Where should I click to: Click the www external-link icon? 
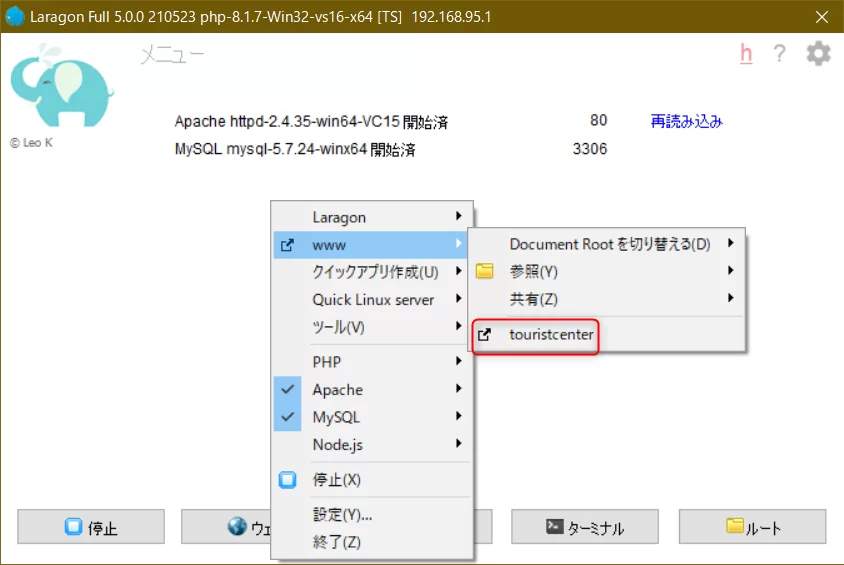[x=287, y=245]
